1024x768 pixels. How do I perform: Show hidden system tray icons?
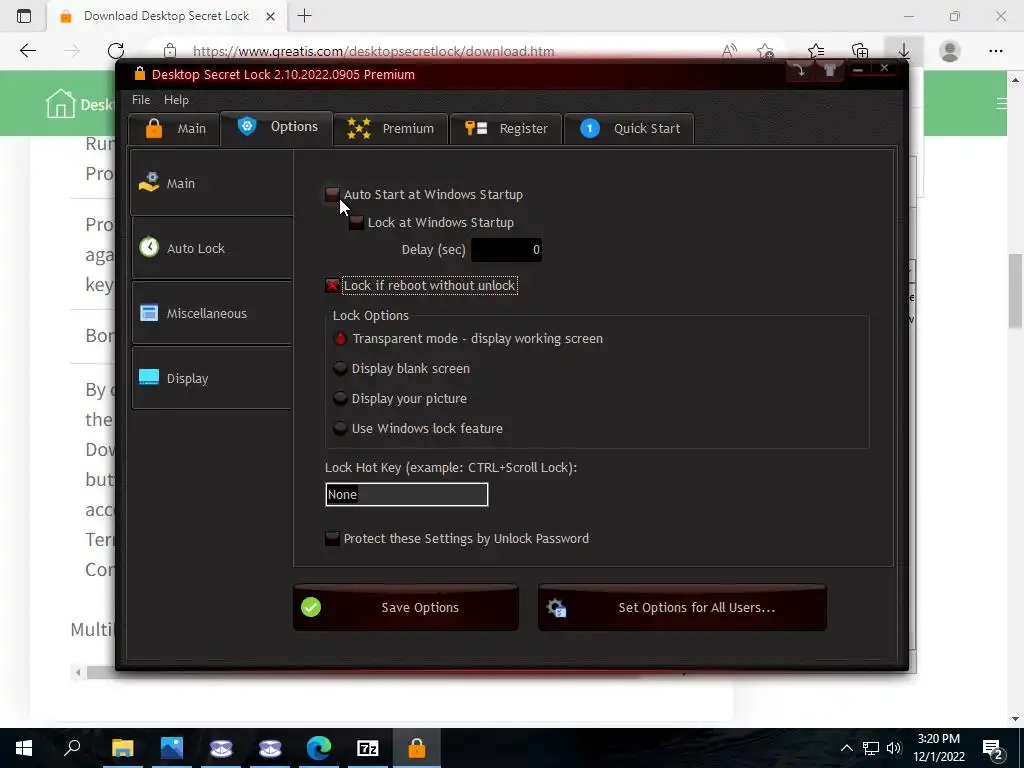point(846,748)
